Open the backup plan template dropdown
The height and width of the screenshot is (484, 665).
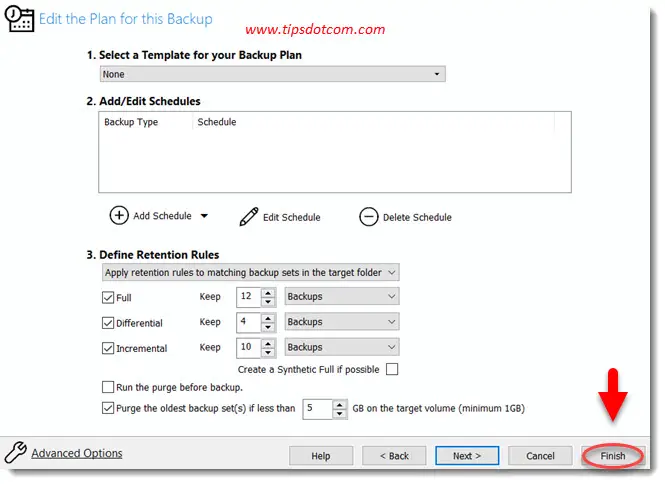pos(272,74)
